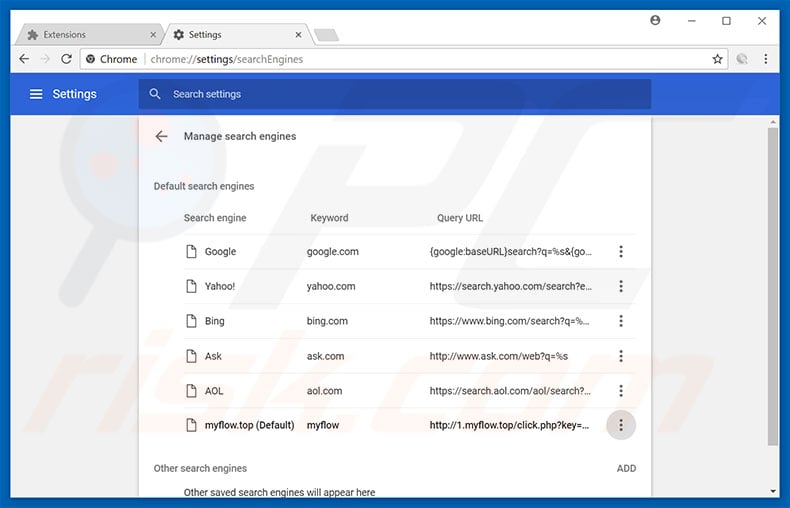Viewport: 790px width, 508px height.
Task: Click the Manage search engines heading
Action: coord(240,136)
